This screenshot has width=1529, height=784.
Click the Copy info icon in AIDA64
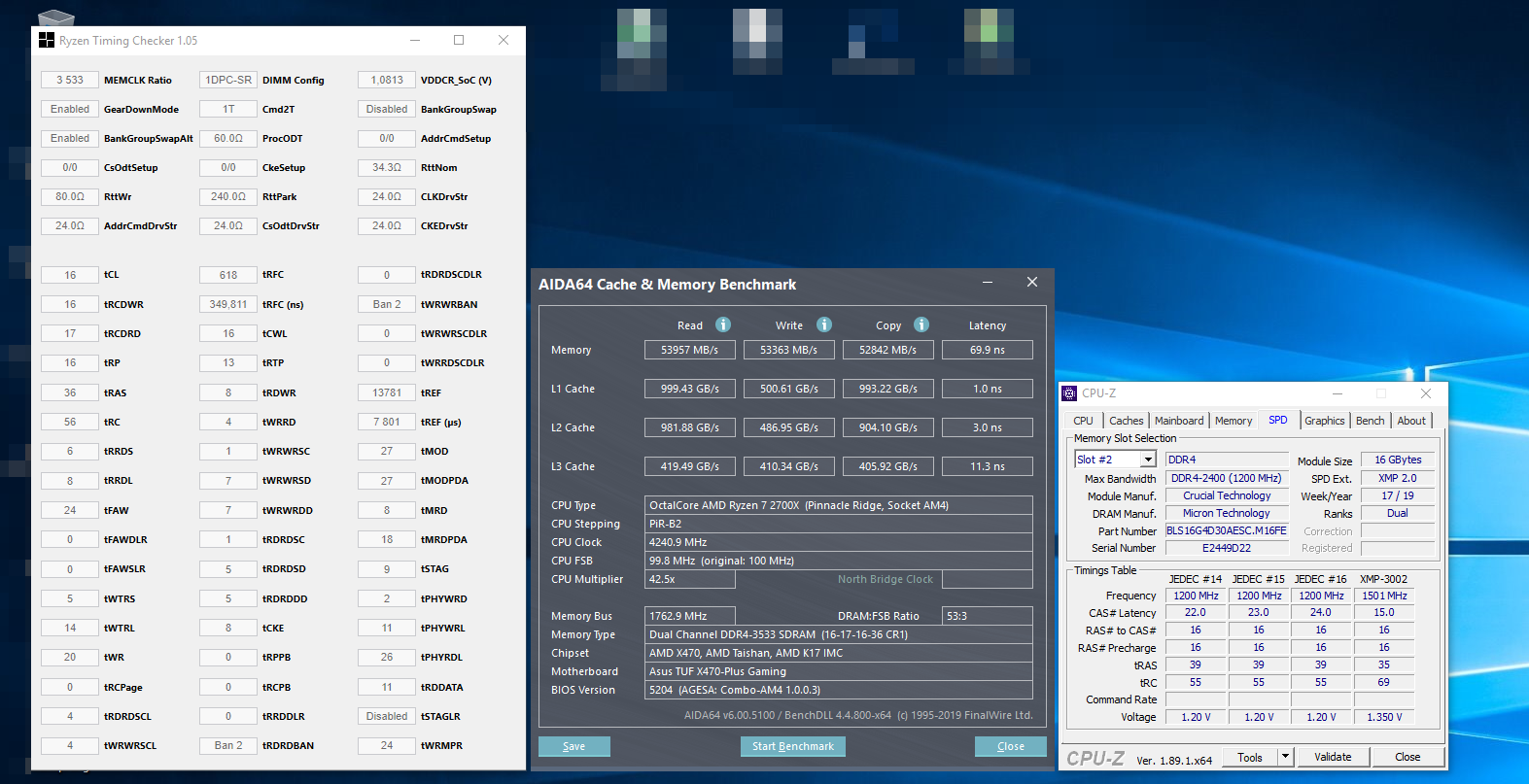[x=921, y=324]
